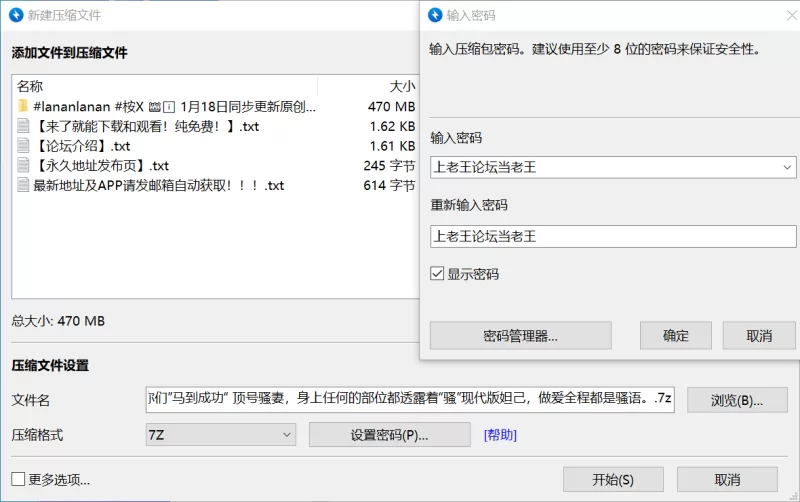
Task: Click the 1.62 KB size cell
Action: [392, 126]
